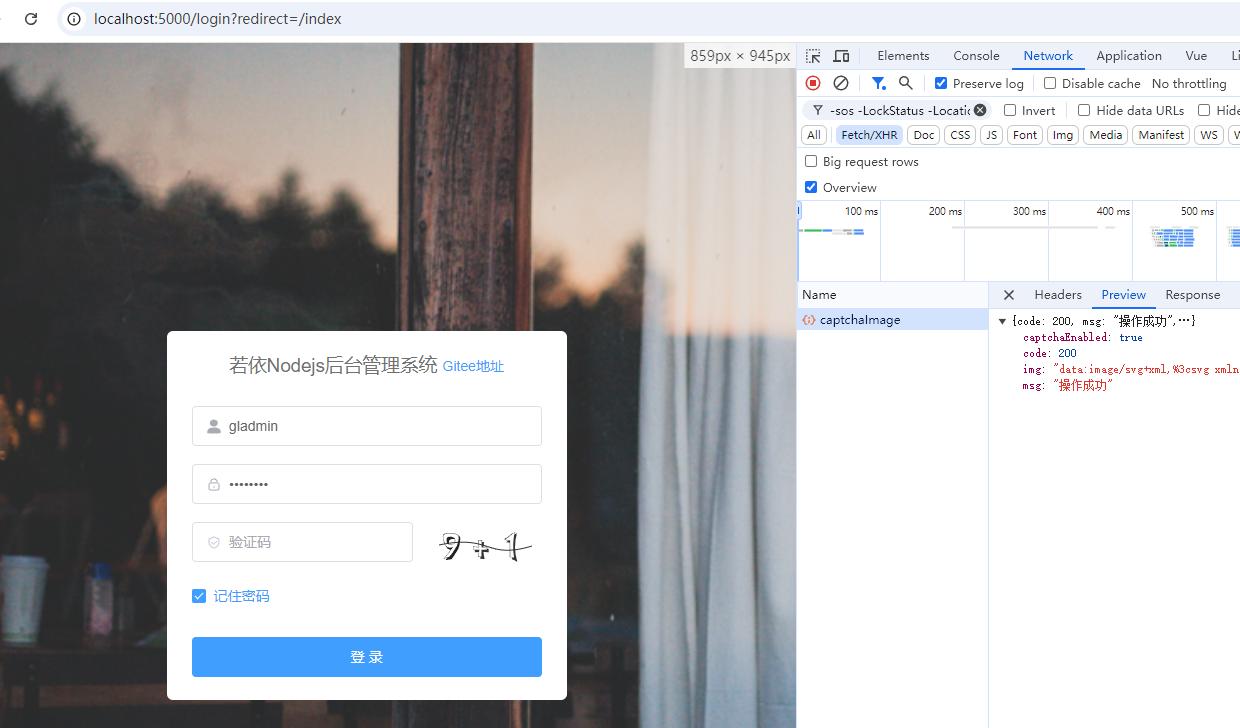Open the No throttling dropdown
This screenshot has width=1240, height=728.
1190,83
